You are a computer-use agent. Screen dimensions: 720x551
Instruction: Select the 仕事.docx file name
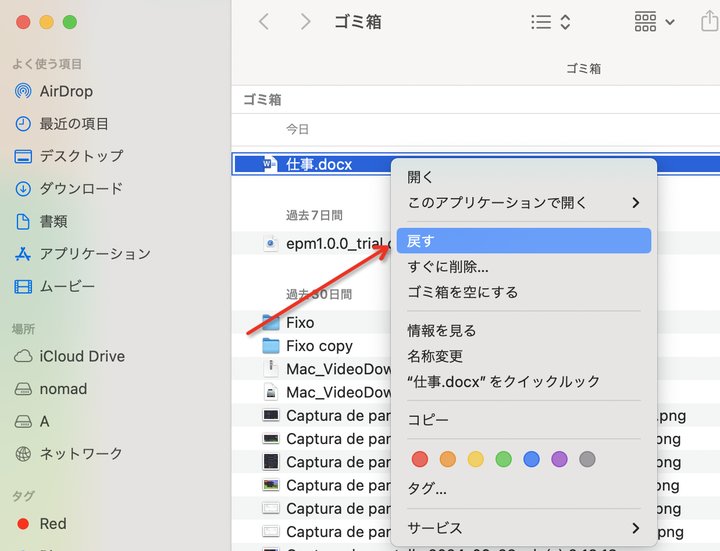pyautogui.click(x=319, y=164)
